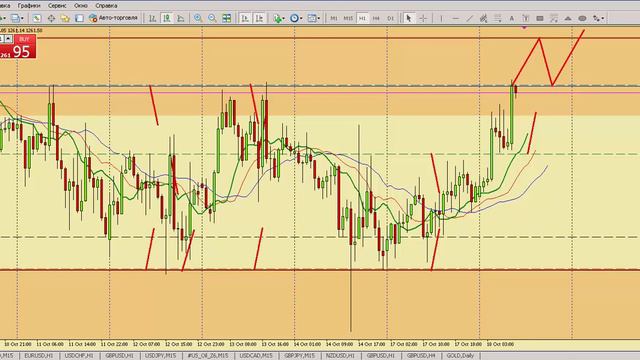Open the new chart dropdown arrow
Screen dimensions: 640x360
(x=4, y=18)
